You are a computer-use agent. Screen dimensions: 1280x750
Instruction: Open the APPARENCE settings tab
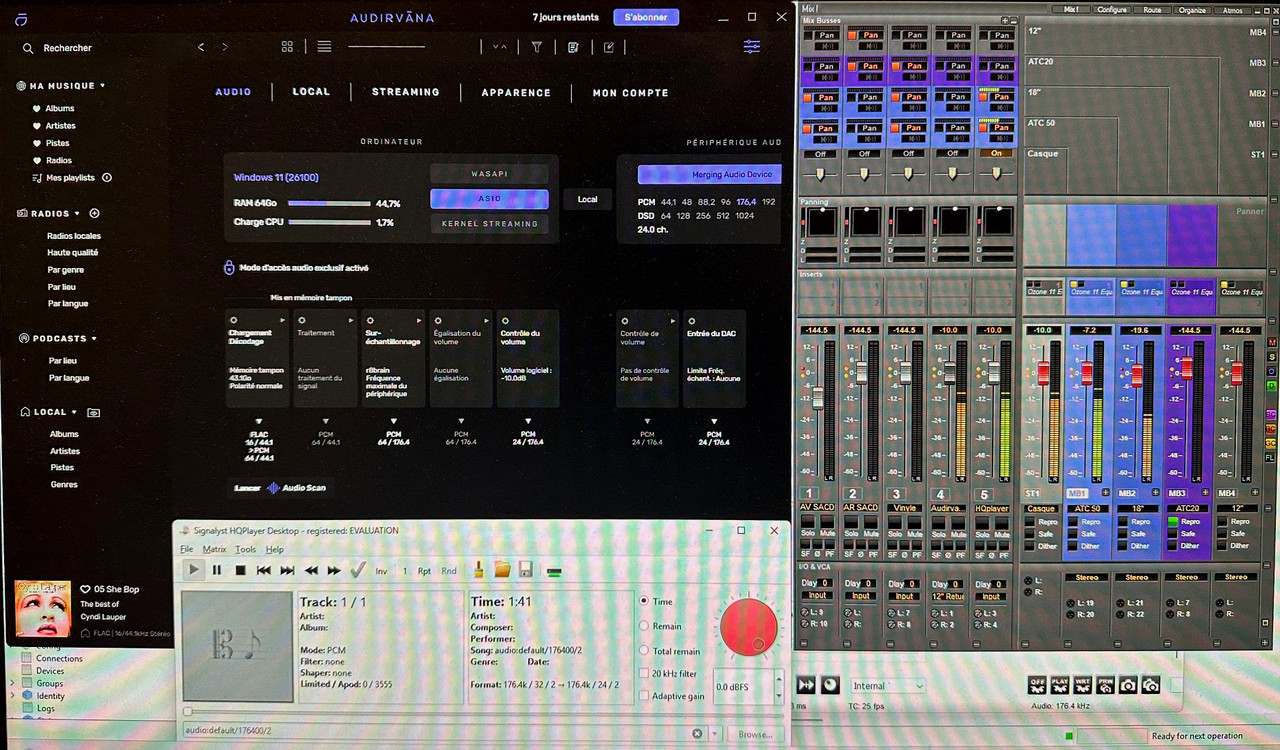516,92
